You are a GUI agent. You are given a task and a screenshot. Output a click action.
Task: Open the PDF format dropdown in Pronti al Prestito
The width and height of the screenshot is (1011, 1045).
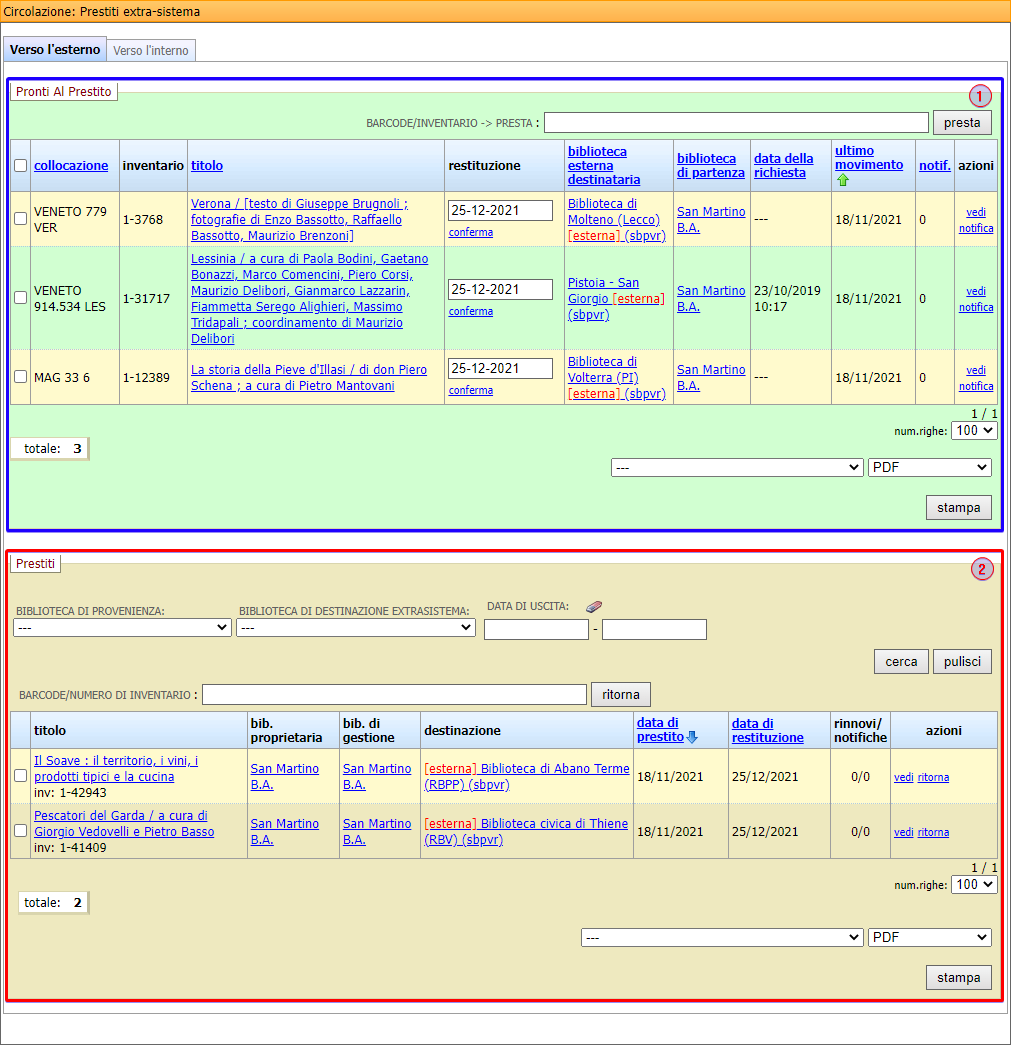coord(929,468)
